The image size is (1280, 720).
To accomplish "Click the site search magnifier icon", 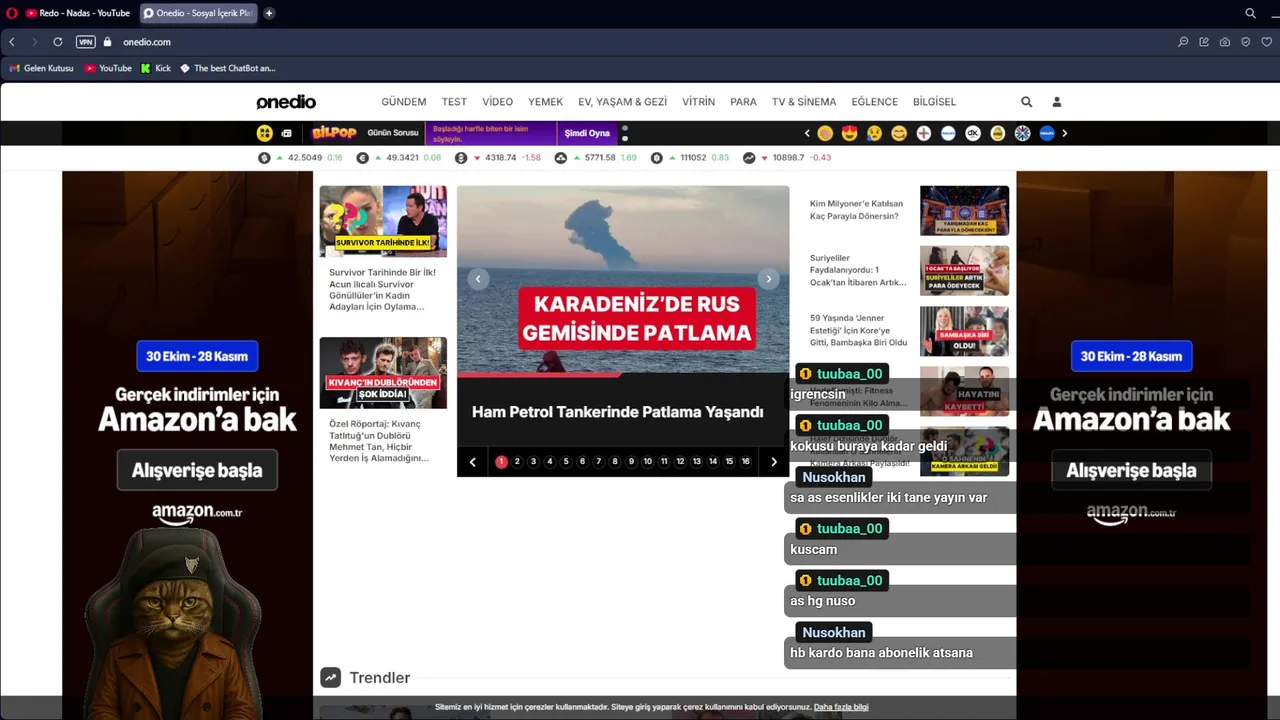I will 1026,102.
